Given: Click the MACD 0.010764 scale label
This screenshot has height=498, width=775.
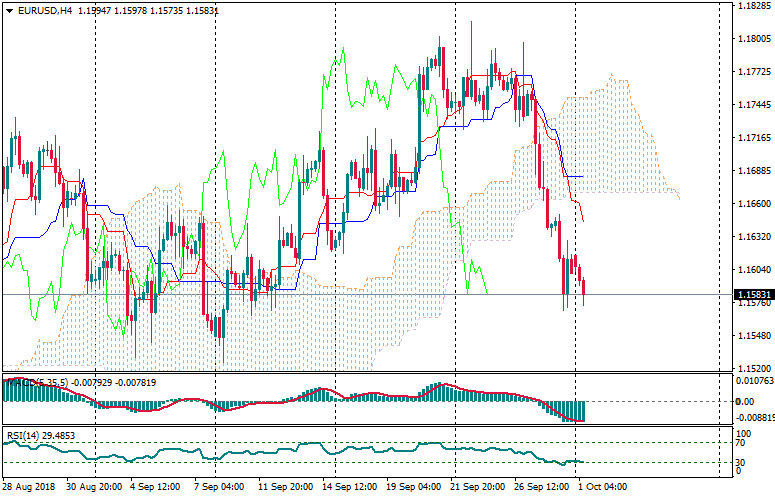Looking at the screenshot, I should (x=754, y=381).
